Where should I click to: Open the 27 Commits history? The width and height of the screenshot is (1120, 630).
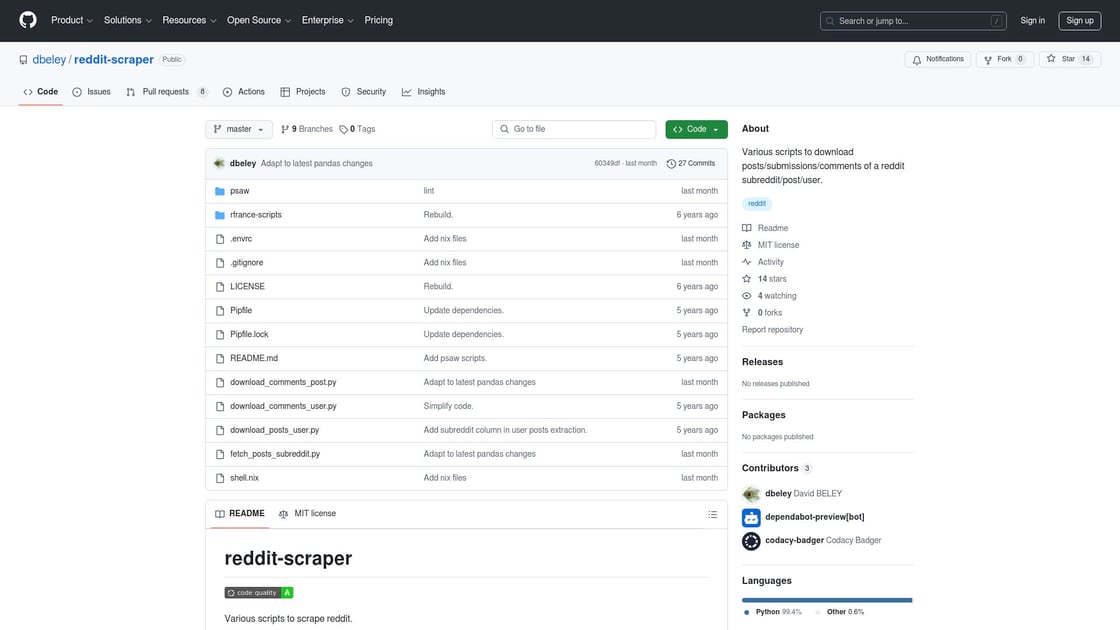691,164
